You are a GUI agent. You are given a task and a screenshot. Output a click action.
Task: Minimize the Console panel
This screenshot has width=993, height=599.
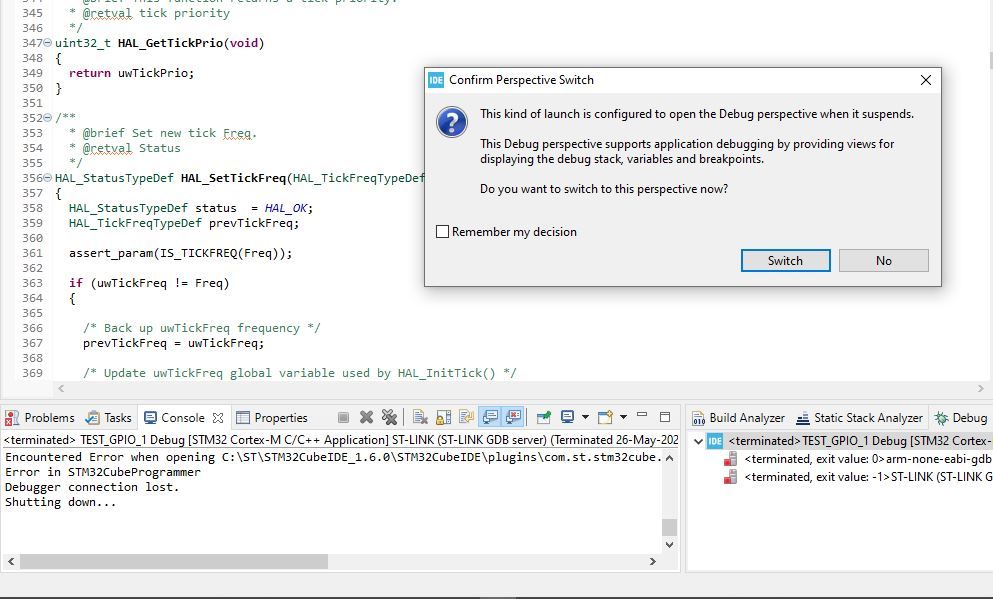click(642, 416)
